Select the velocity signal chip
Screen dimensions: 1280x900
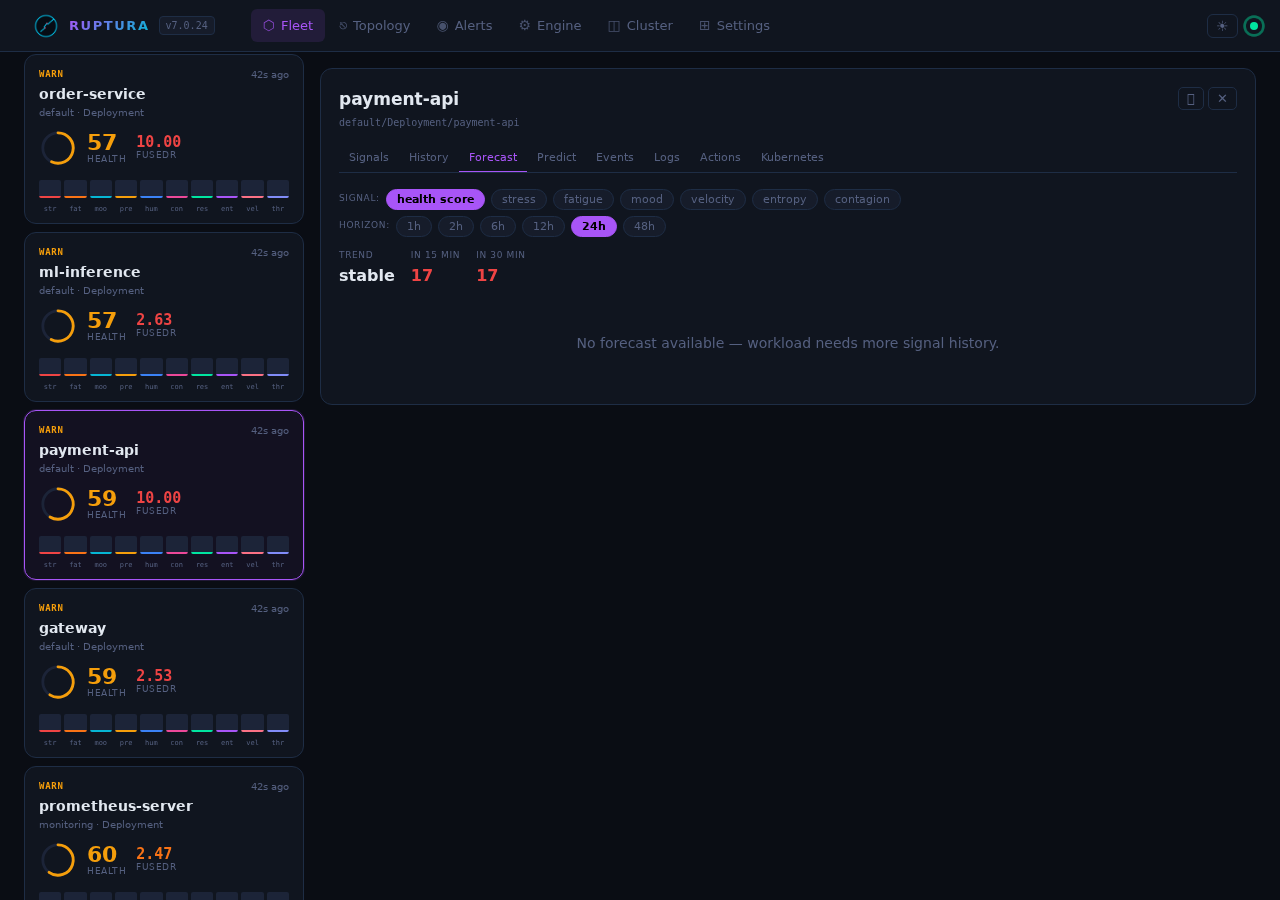click(713, 199)
